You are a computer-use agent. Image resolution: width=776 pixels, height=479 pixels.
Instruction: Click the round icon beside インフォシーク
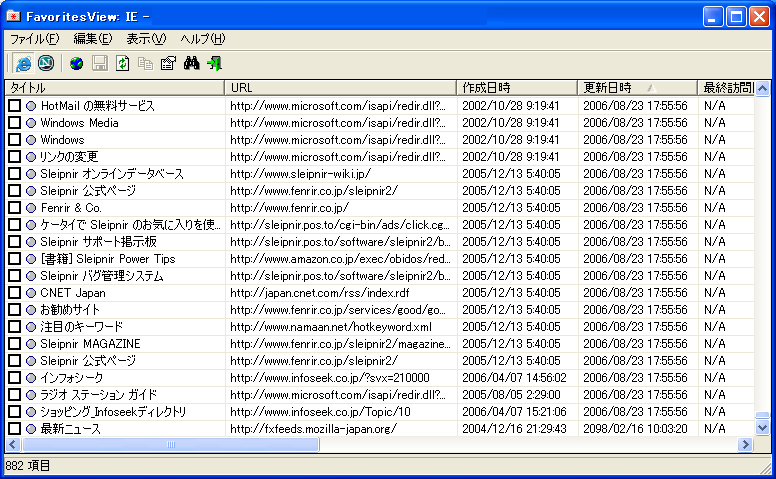(x=31, y=378)
